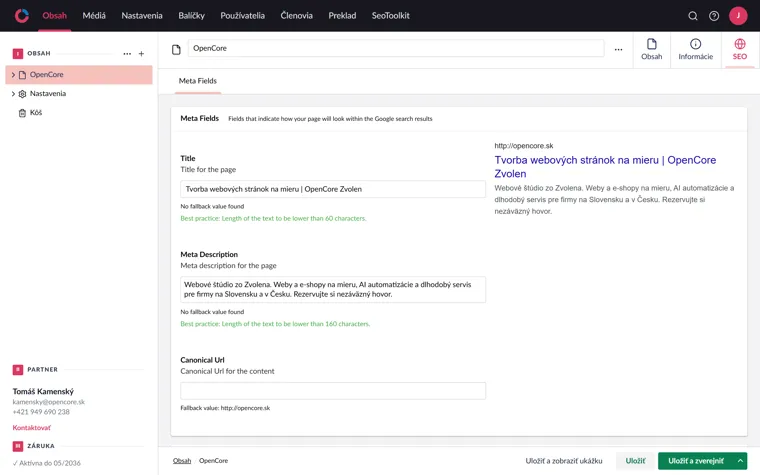Click the OpenCore breadcrumb text
The width and height of the screenshot is (760, 475).
pos(213,460)
